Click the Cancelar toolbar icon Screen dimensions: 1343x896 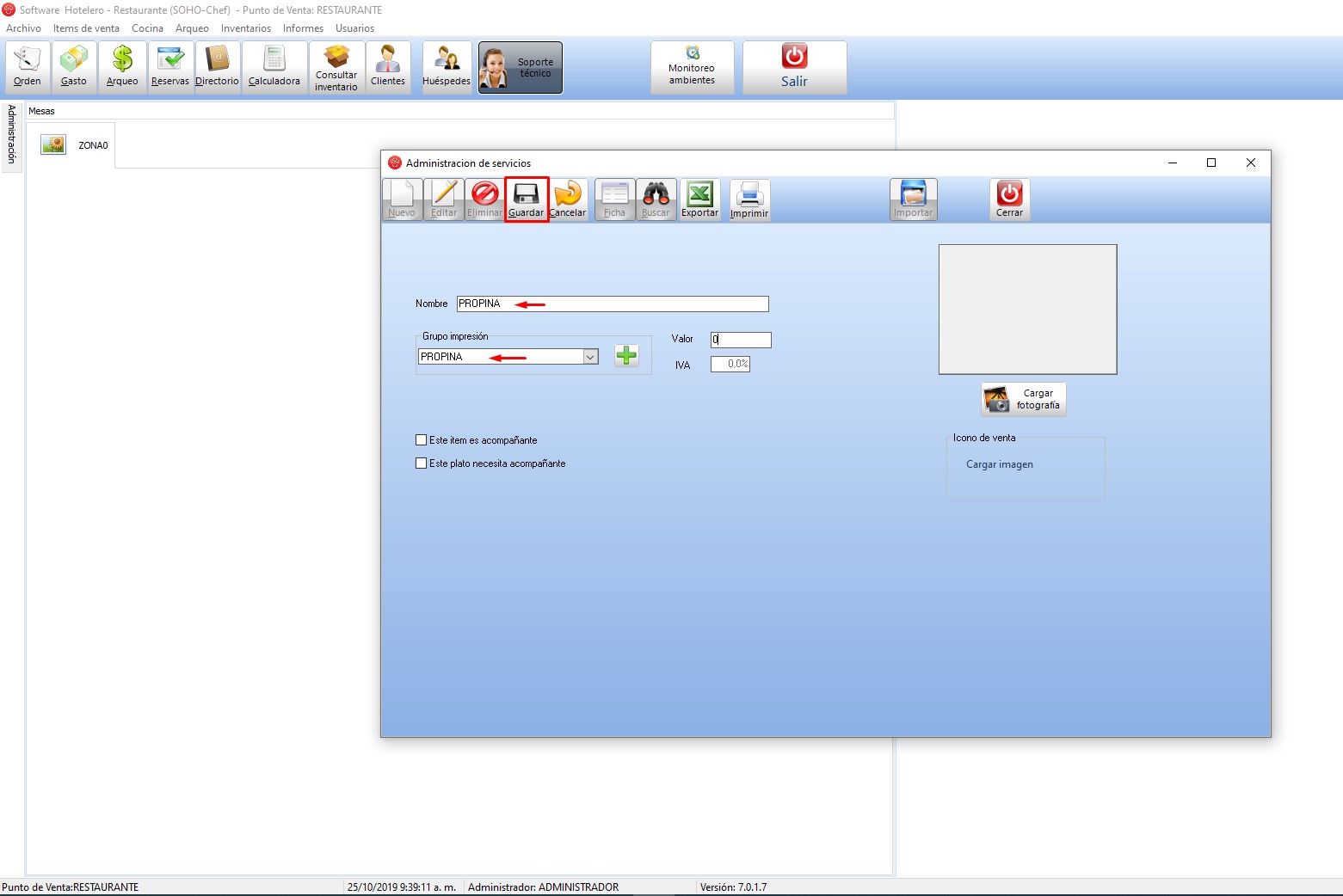tap(568, 199)
